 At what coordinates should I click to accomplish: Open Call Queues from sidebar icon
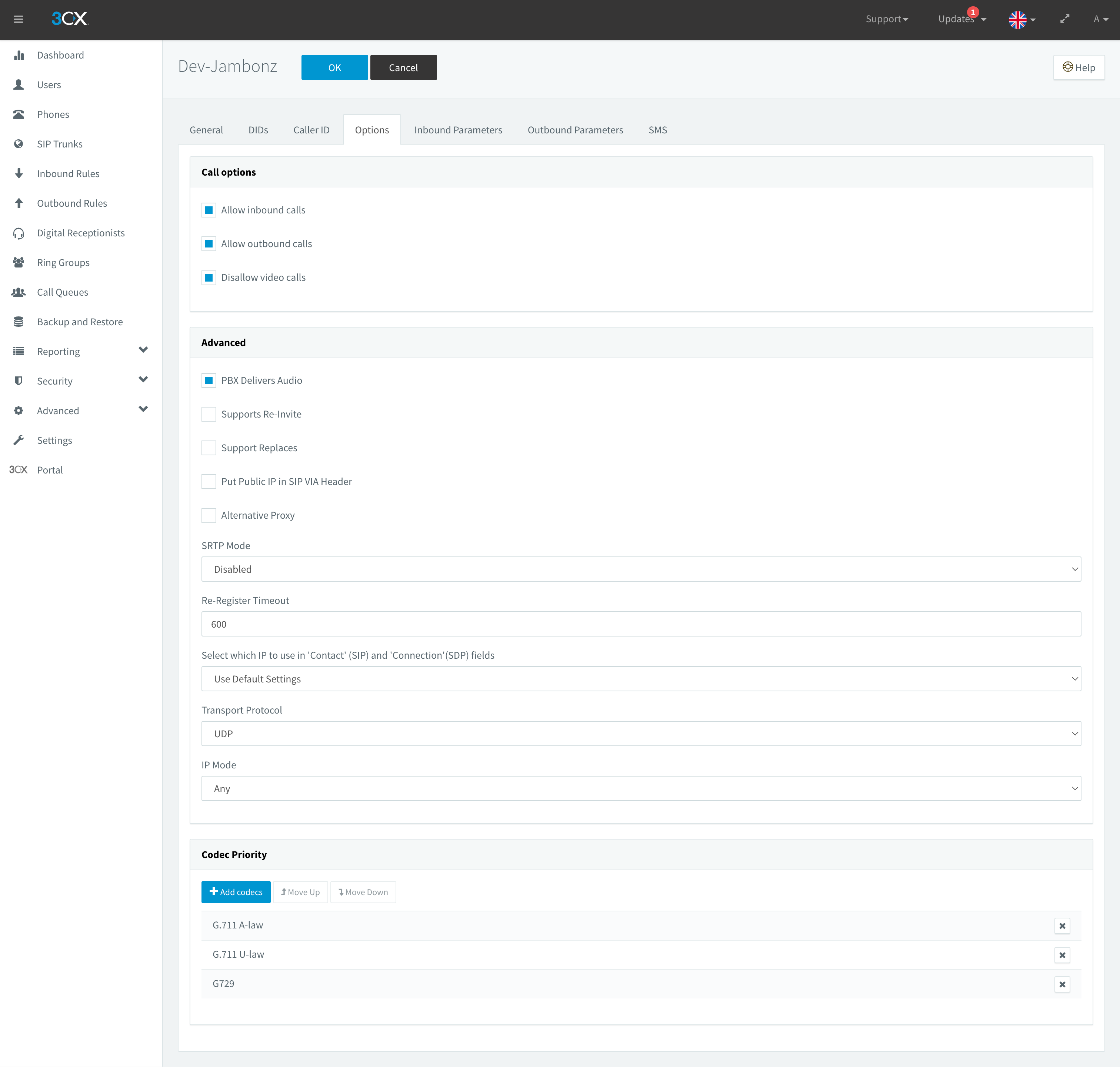(x=19, y=292)
